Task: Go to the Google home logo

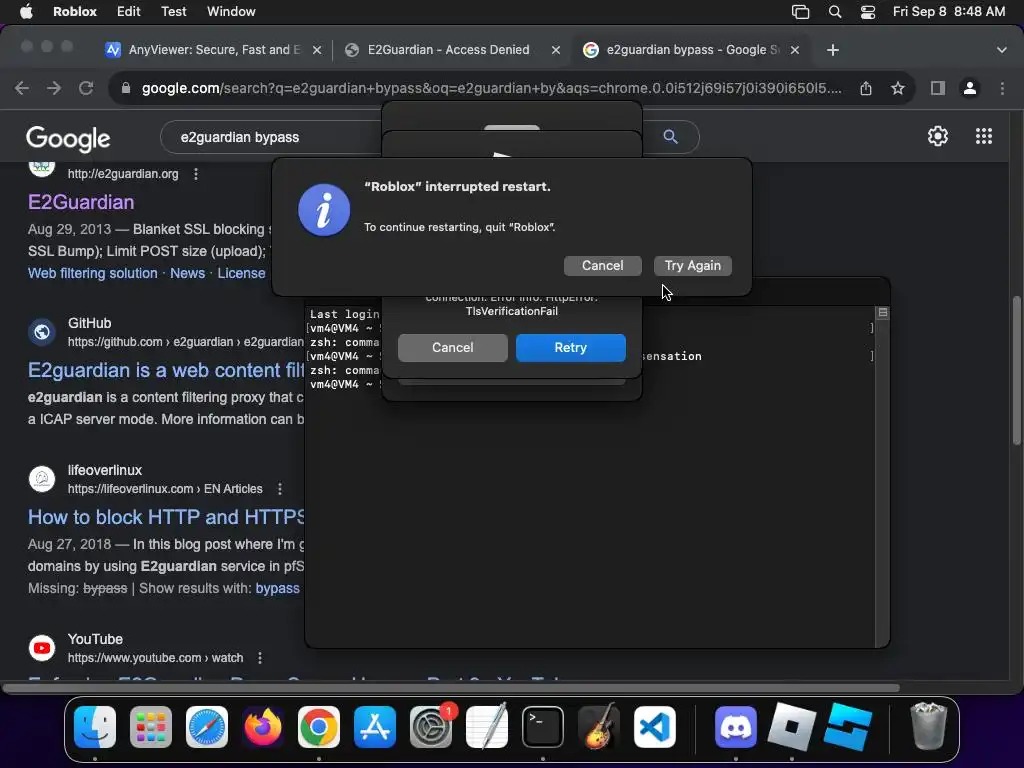Action: click(x=68, y=138)
